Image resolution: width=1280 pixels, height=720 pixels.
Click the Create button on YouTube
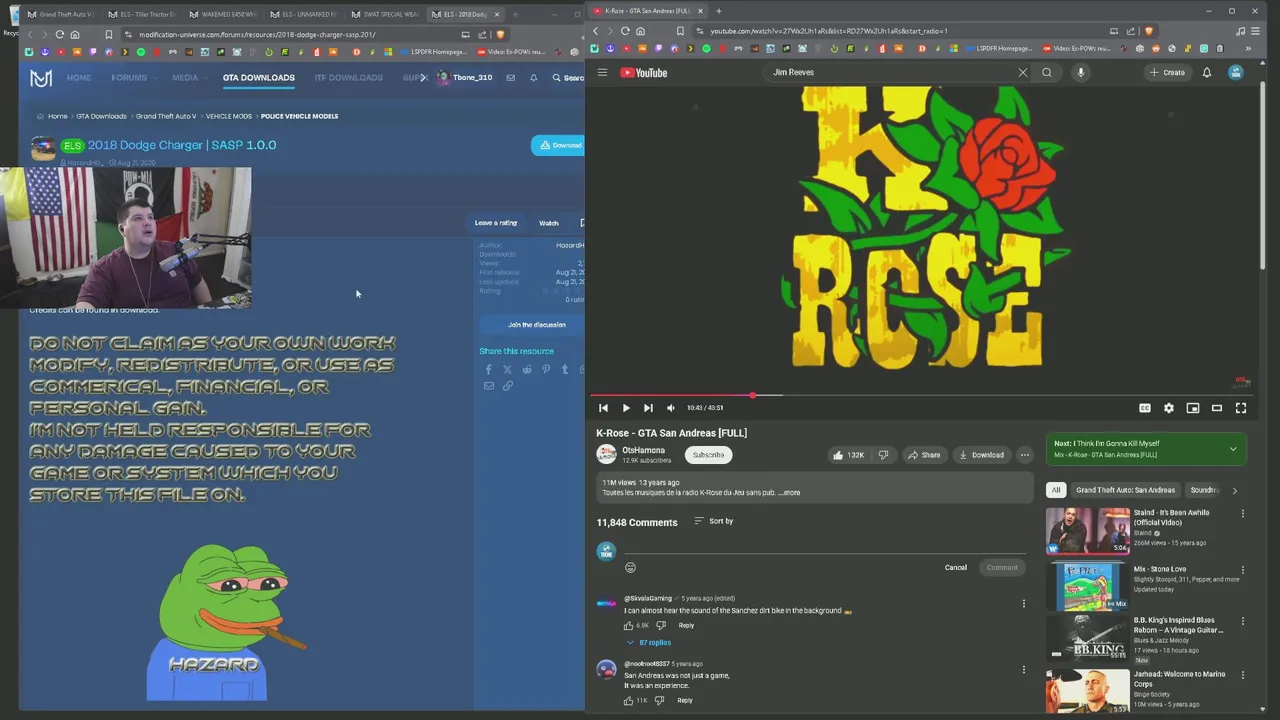1167,72
